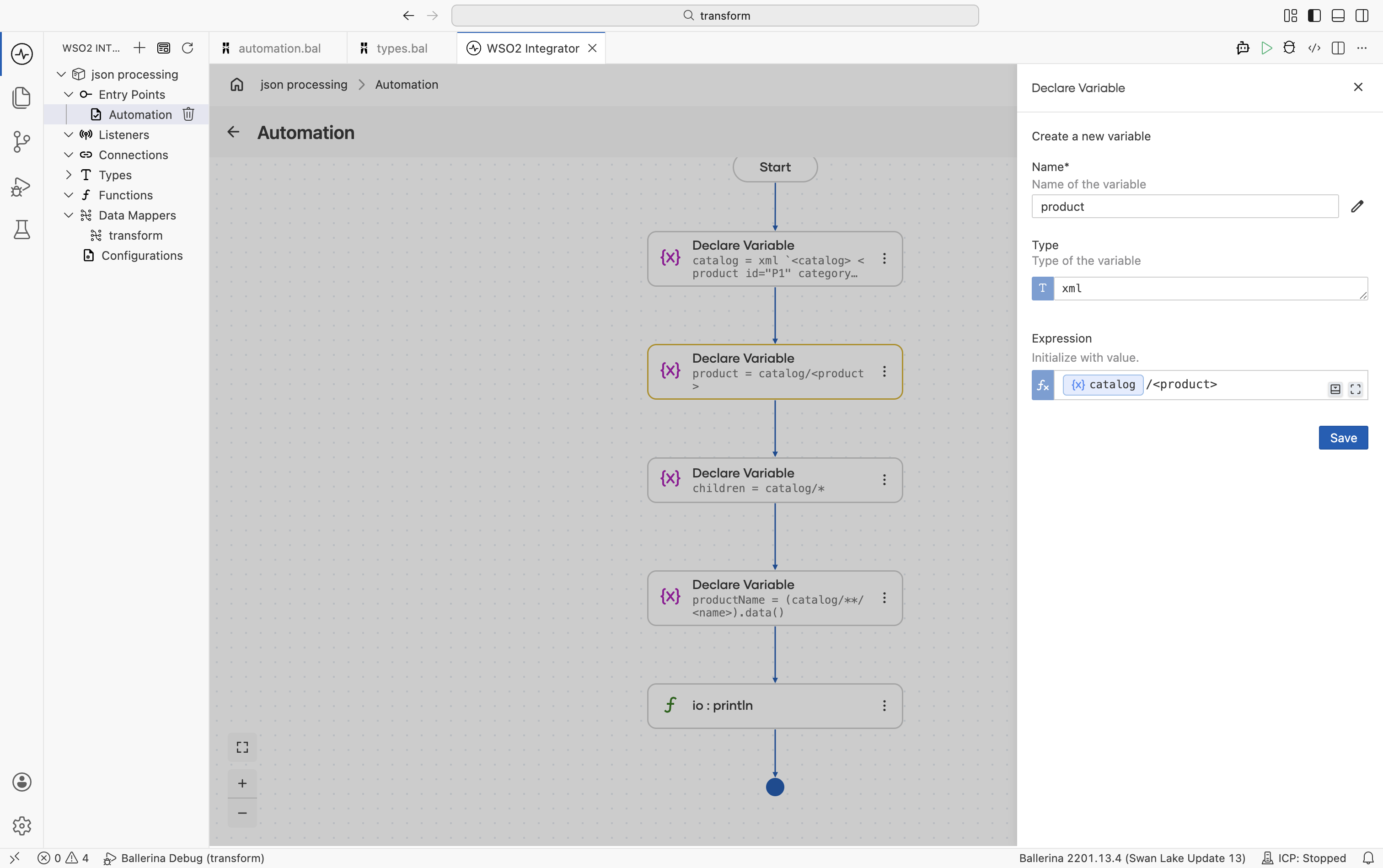
Task: Zoom out on the flow diagram
Action: (x=242, y=813)
